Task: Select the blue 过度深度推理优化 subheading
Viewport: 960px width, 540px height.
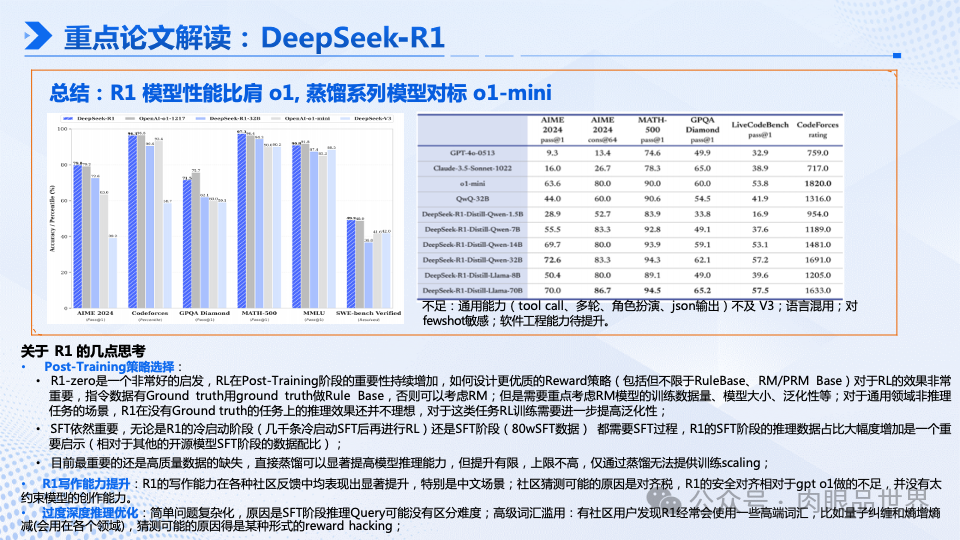Action: 90,512
